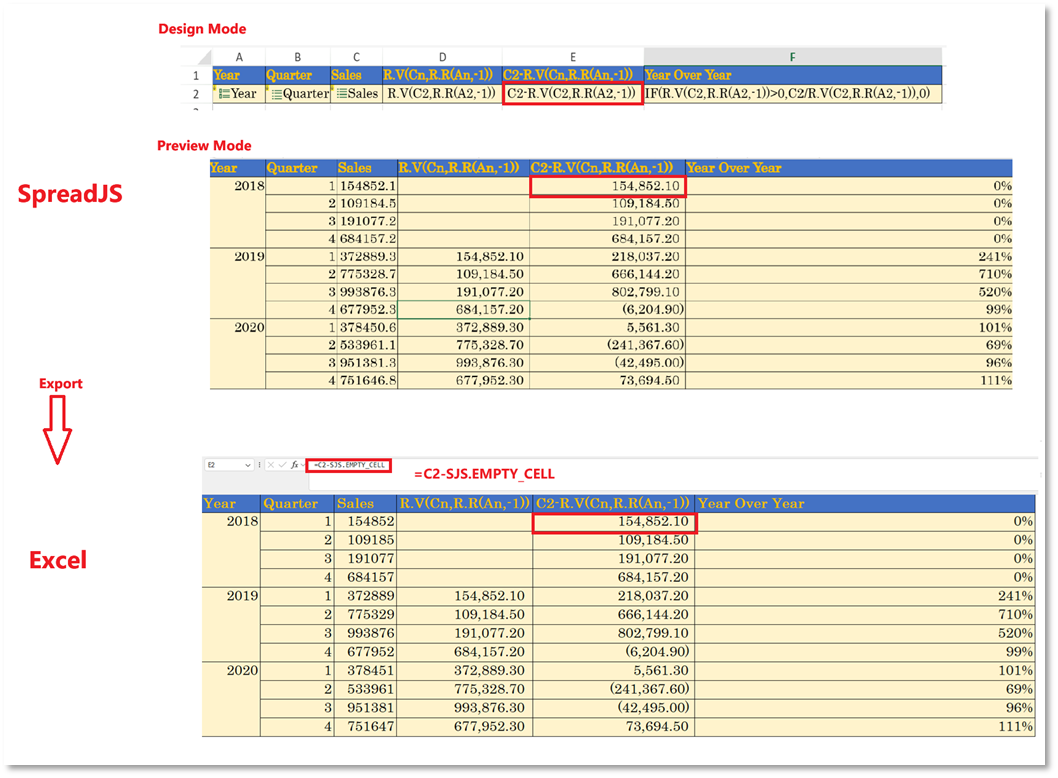Select column A header in Design Mode
Image resolution: width=1058 pixels, height=778 pixels.
point(239,57)
